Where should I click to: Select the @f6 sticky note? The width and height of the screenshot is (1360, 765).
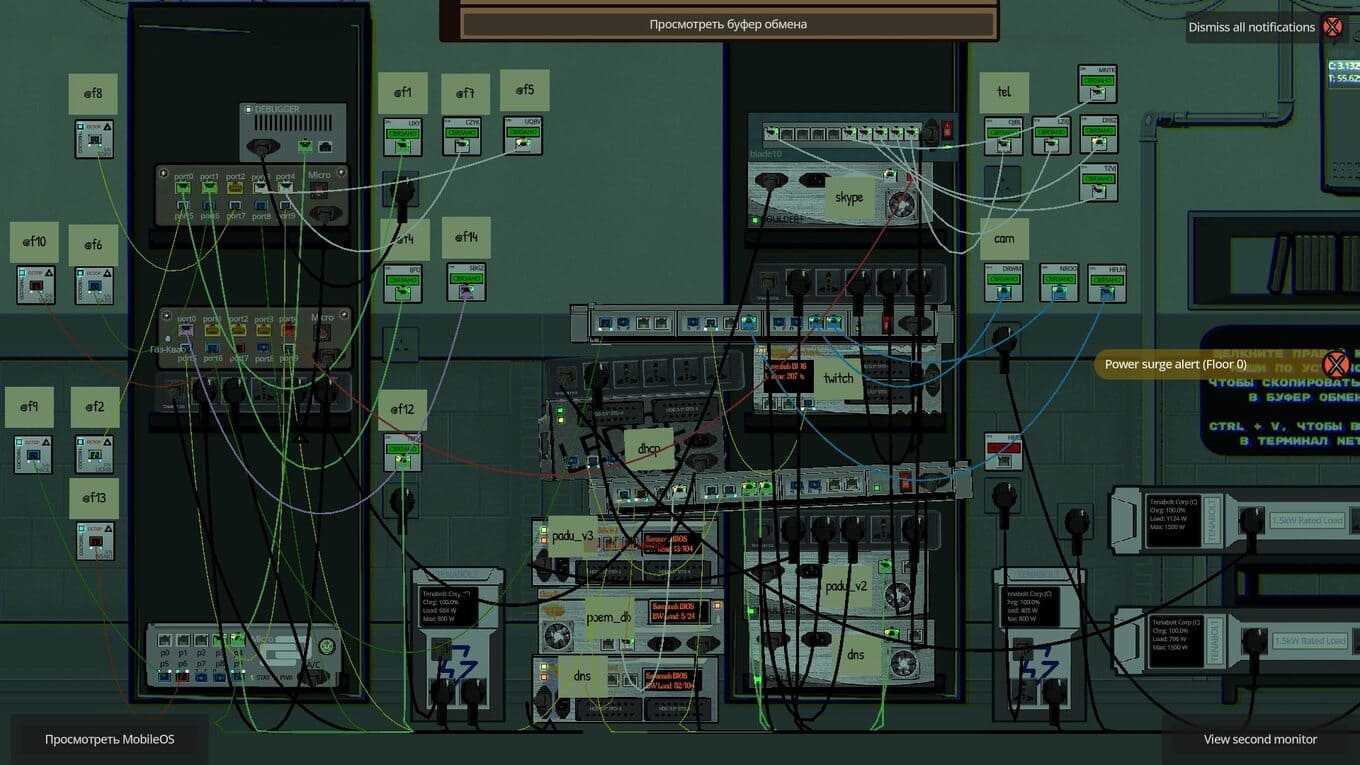tap(93, 245)
